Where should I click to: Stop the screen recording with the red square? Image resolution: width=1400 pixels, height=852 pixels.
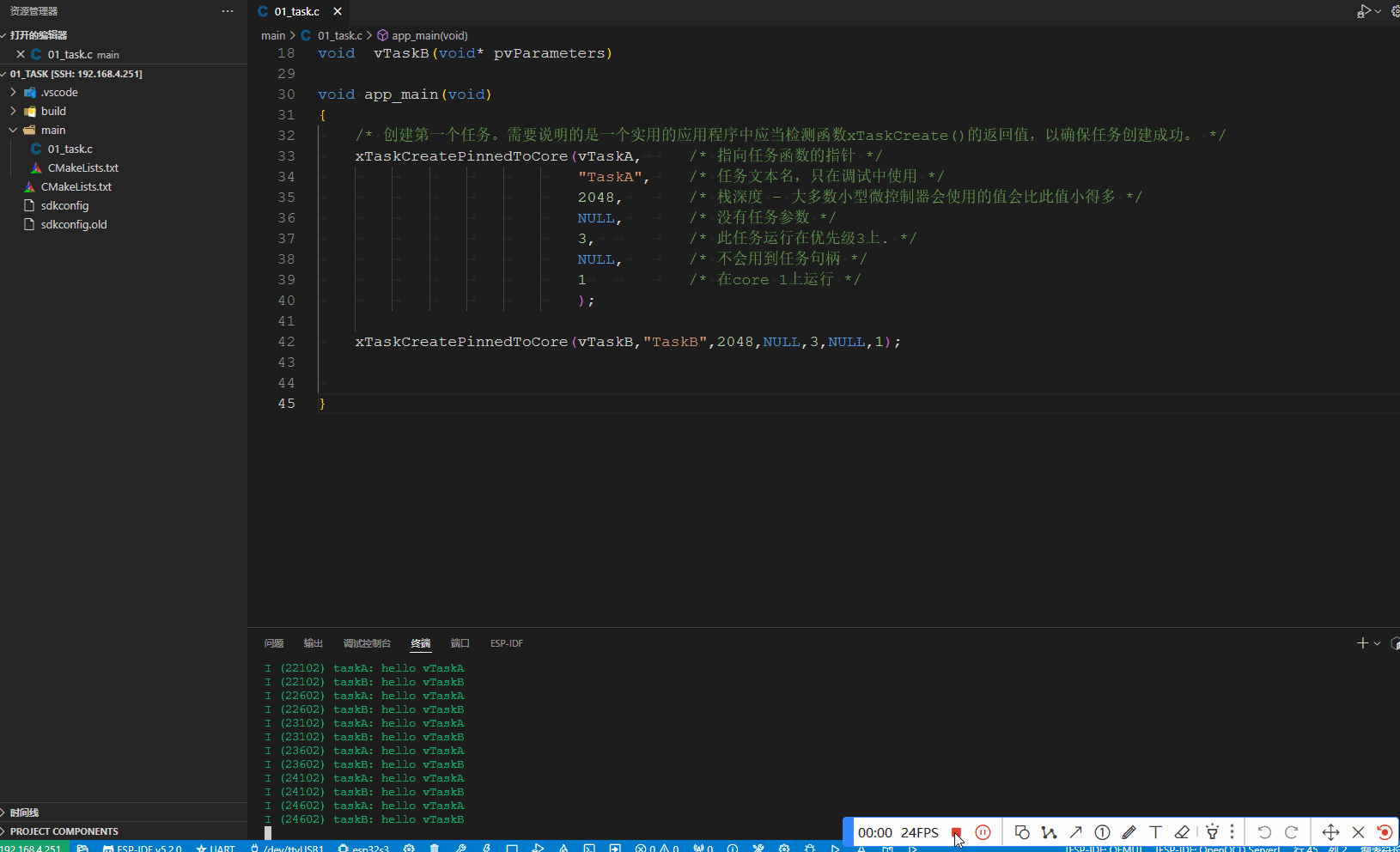(956, 832)
